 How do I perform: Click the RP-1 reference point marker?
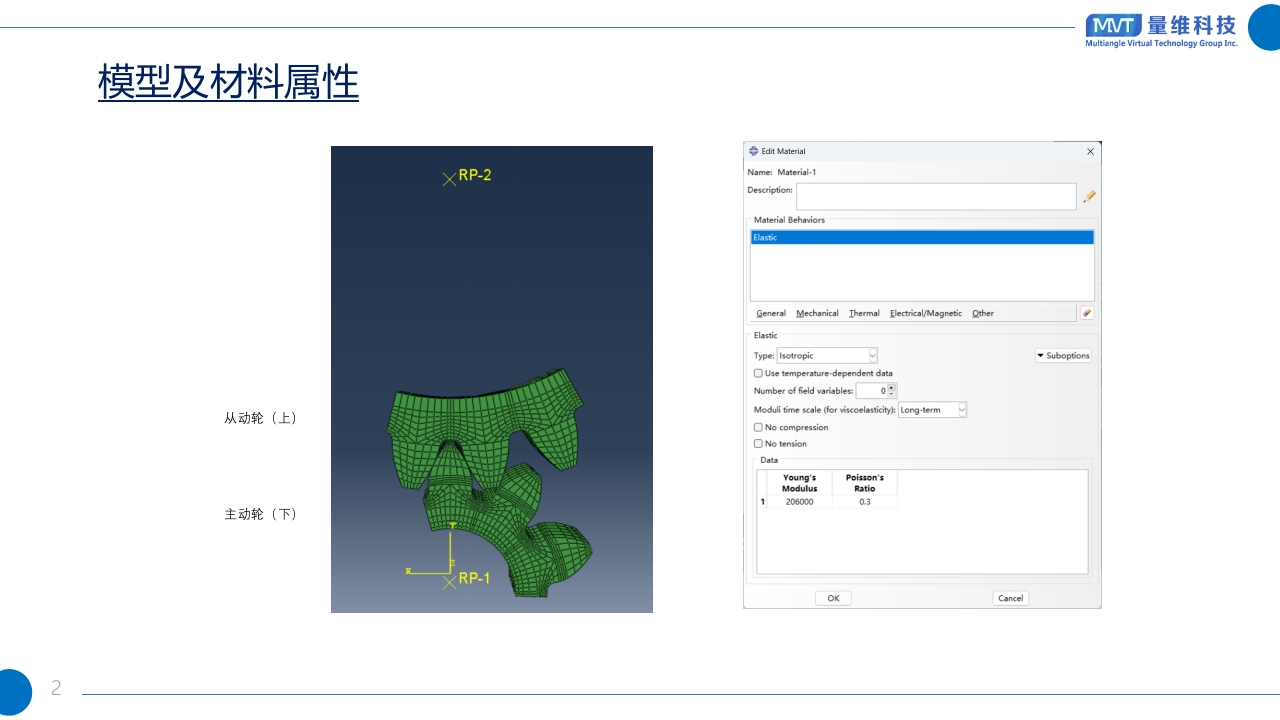[449, 582]
